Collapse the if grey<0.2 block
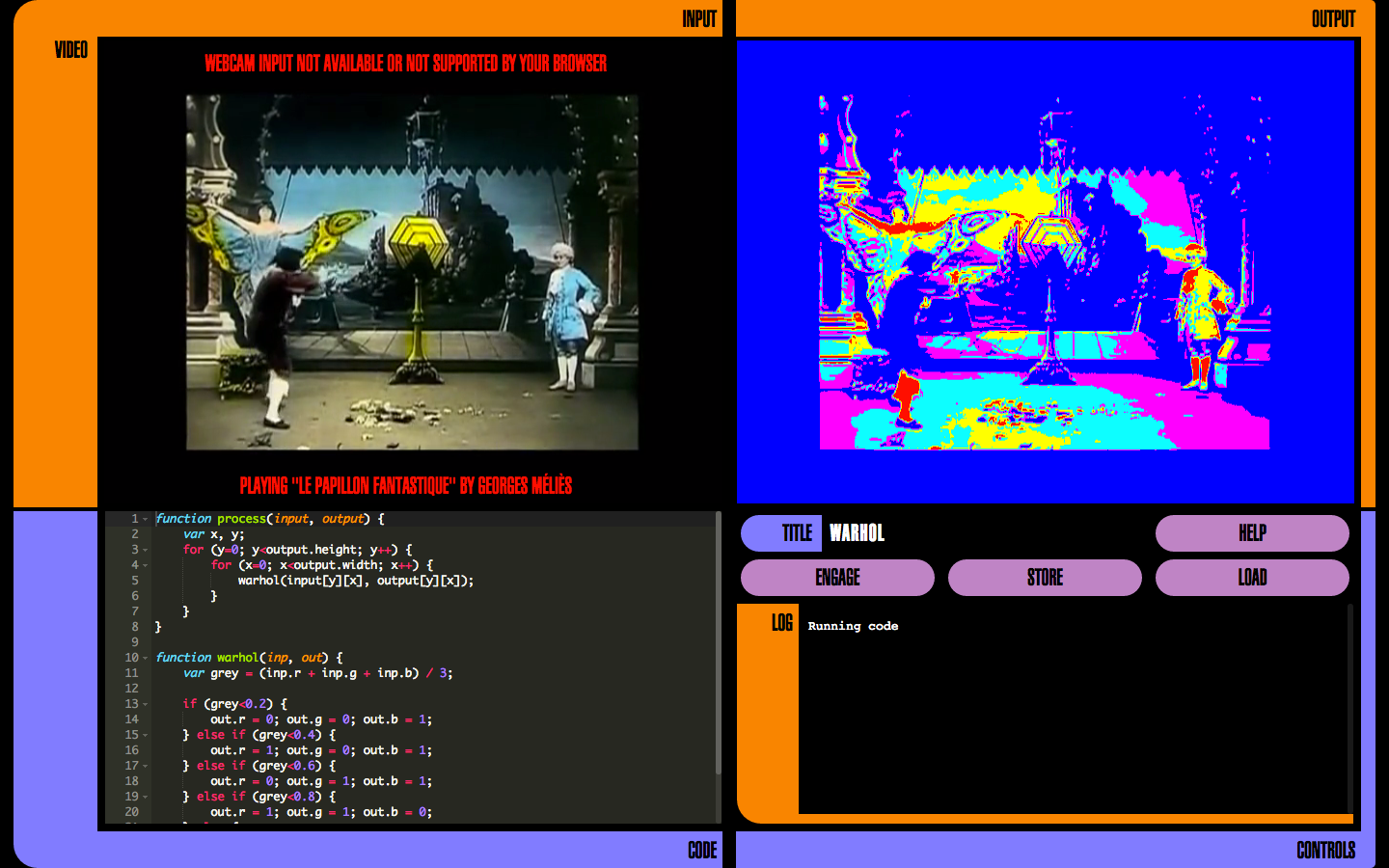 [146, 703]
